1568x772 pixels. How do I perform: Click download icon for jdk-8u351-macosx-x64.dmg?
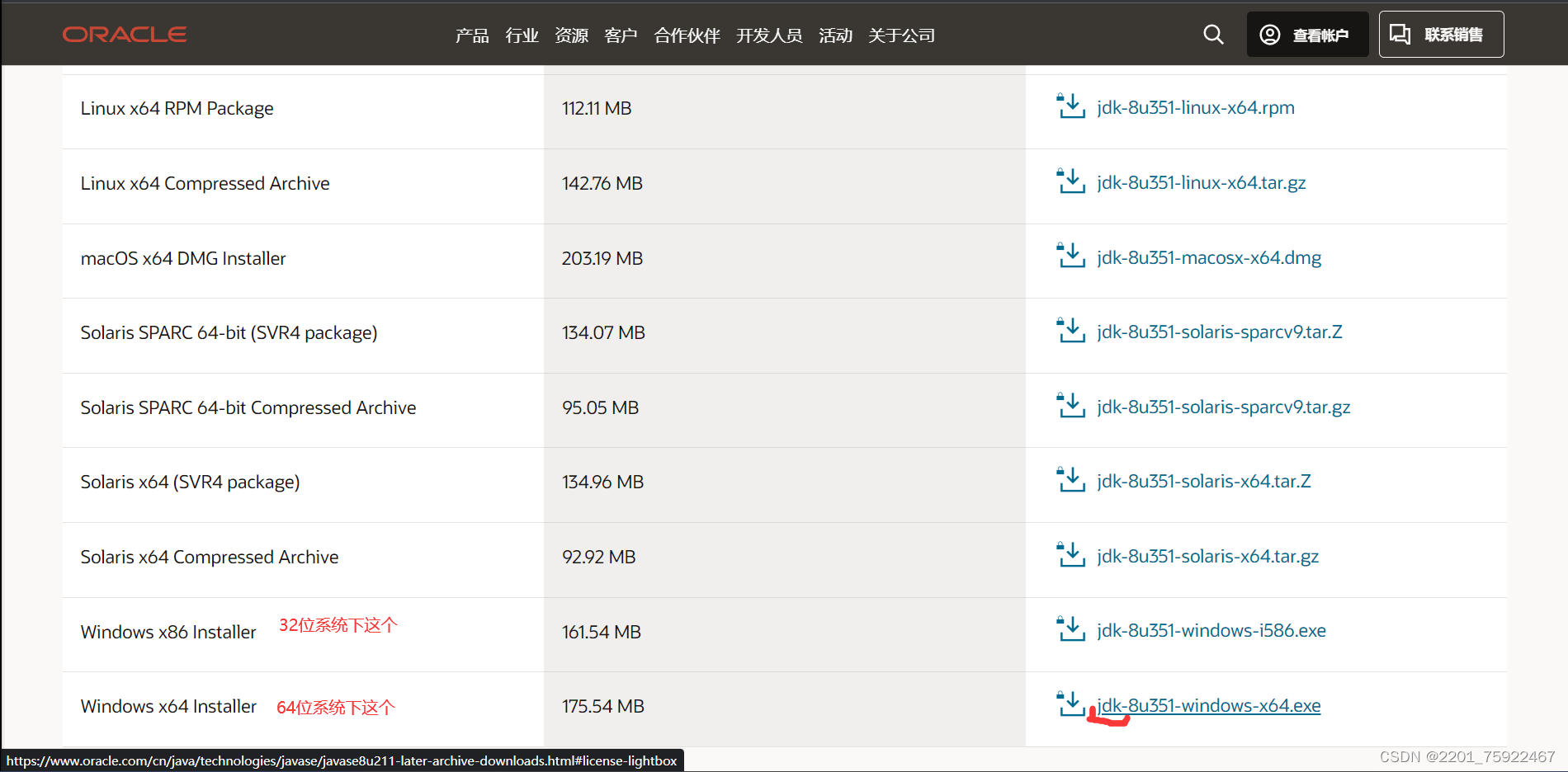[1071, 256]
